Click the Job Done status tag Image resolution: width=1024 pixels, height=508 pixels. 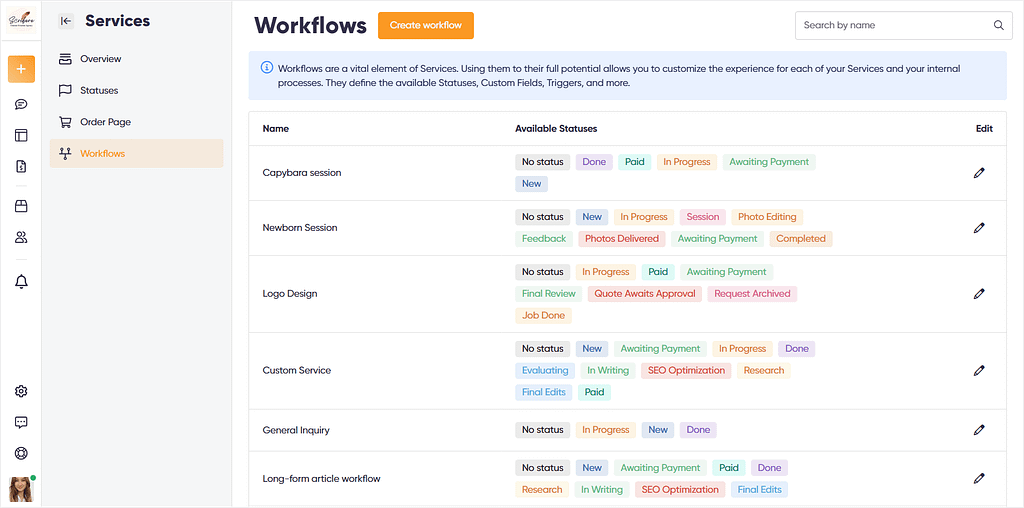click(x=543, y=315)
